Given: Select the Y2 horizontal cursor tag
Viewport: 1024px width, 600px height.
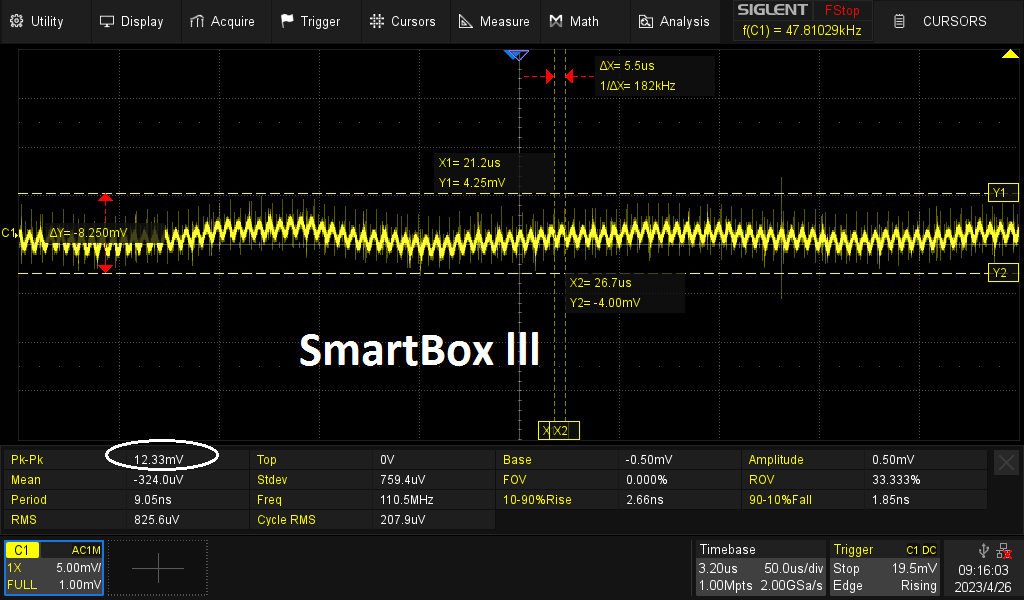Looking at the screenshot, I should [x=1002, y=273].
